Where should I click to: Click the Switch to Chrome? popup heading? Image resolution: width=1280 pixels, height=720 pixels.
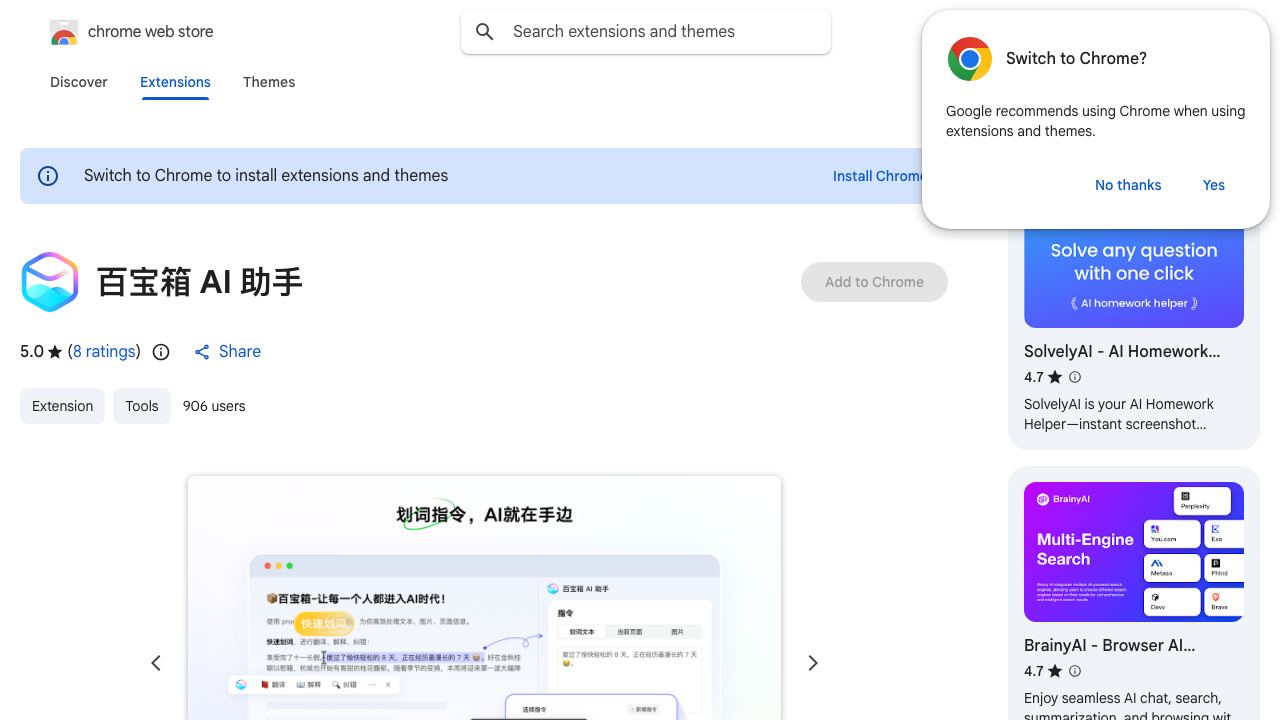point(1076,59)
